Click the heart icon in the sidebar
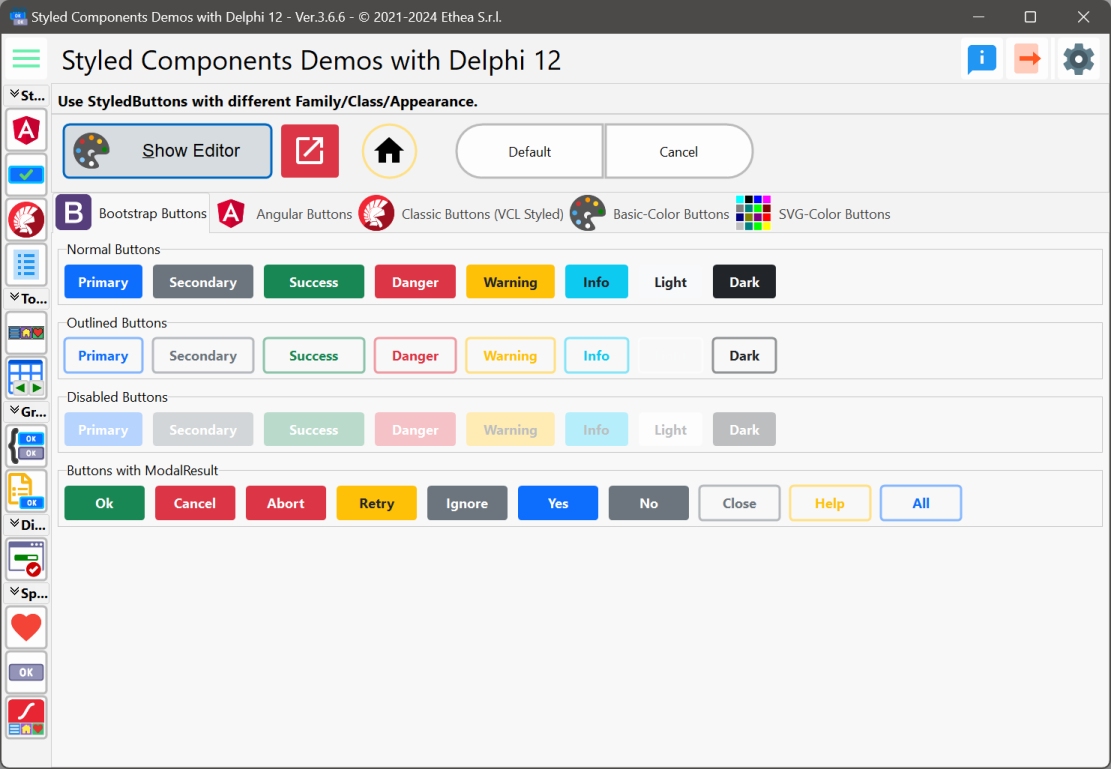This screenshot has height=769, width=1111. pos(26,627)
